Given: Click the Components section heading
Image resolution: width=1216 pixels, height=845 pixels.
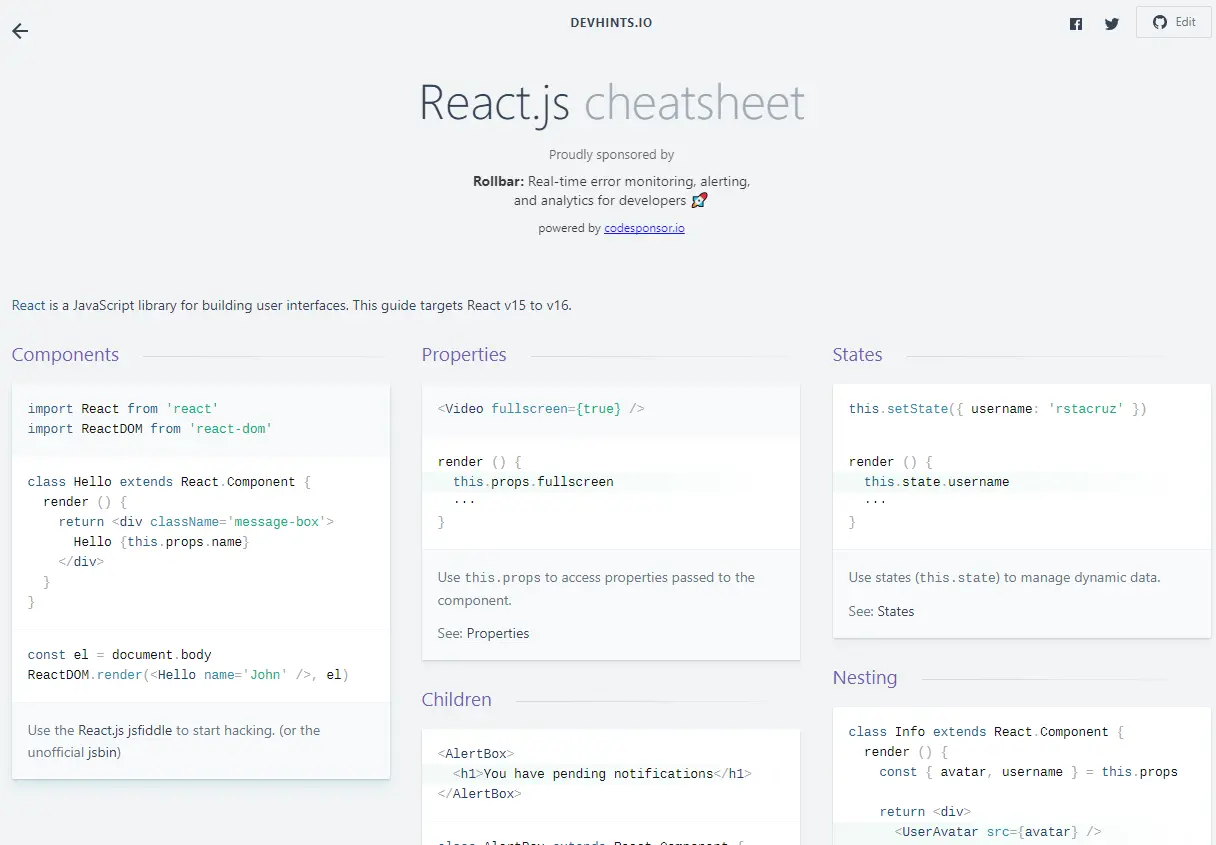Looking at the screenshot, I should click(65, 355).
